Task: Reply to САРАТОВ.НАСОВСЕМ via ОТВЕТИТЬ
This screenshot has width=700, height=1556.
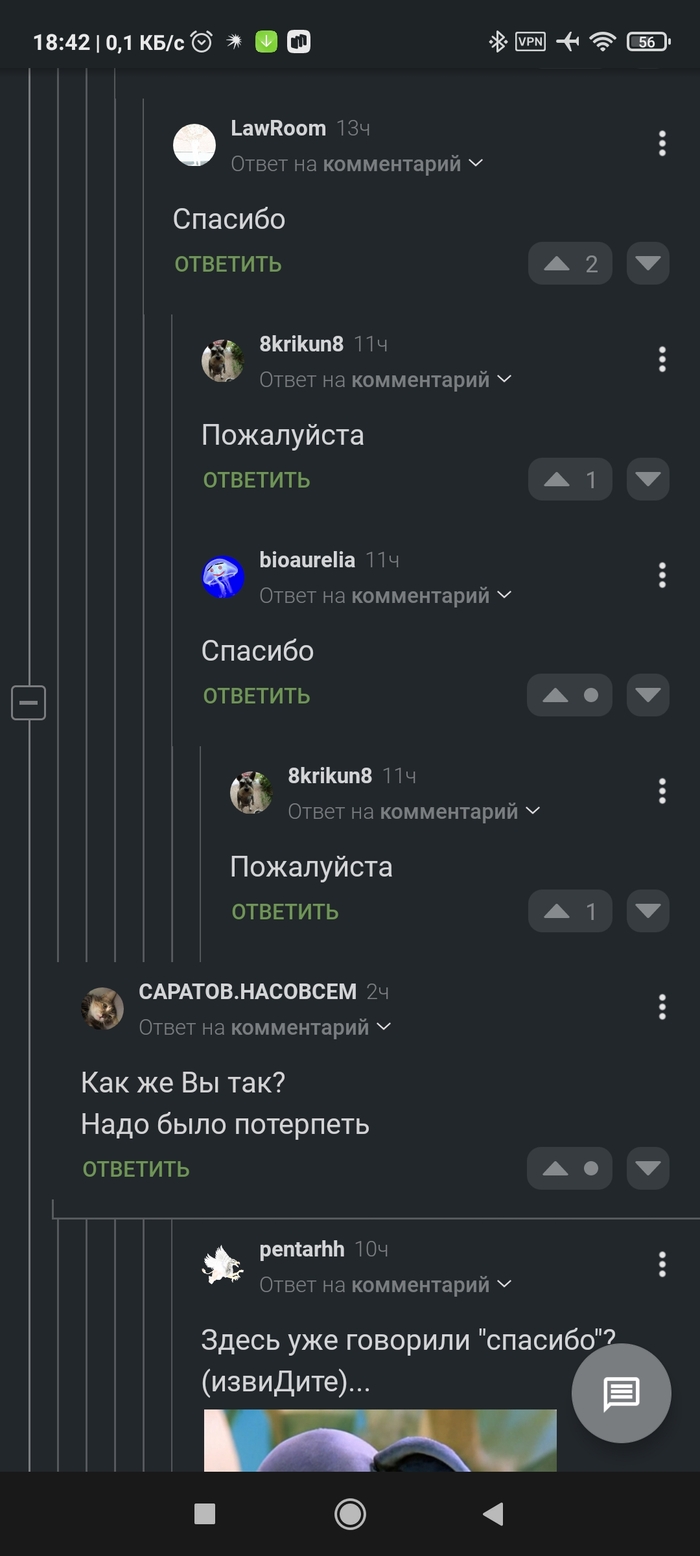Action: [136, 1169]
